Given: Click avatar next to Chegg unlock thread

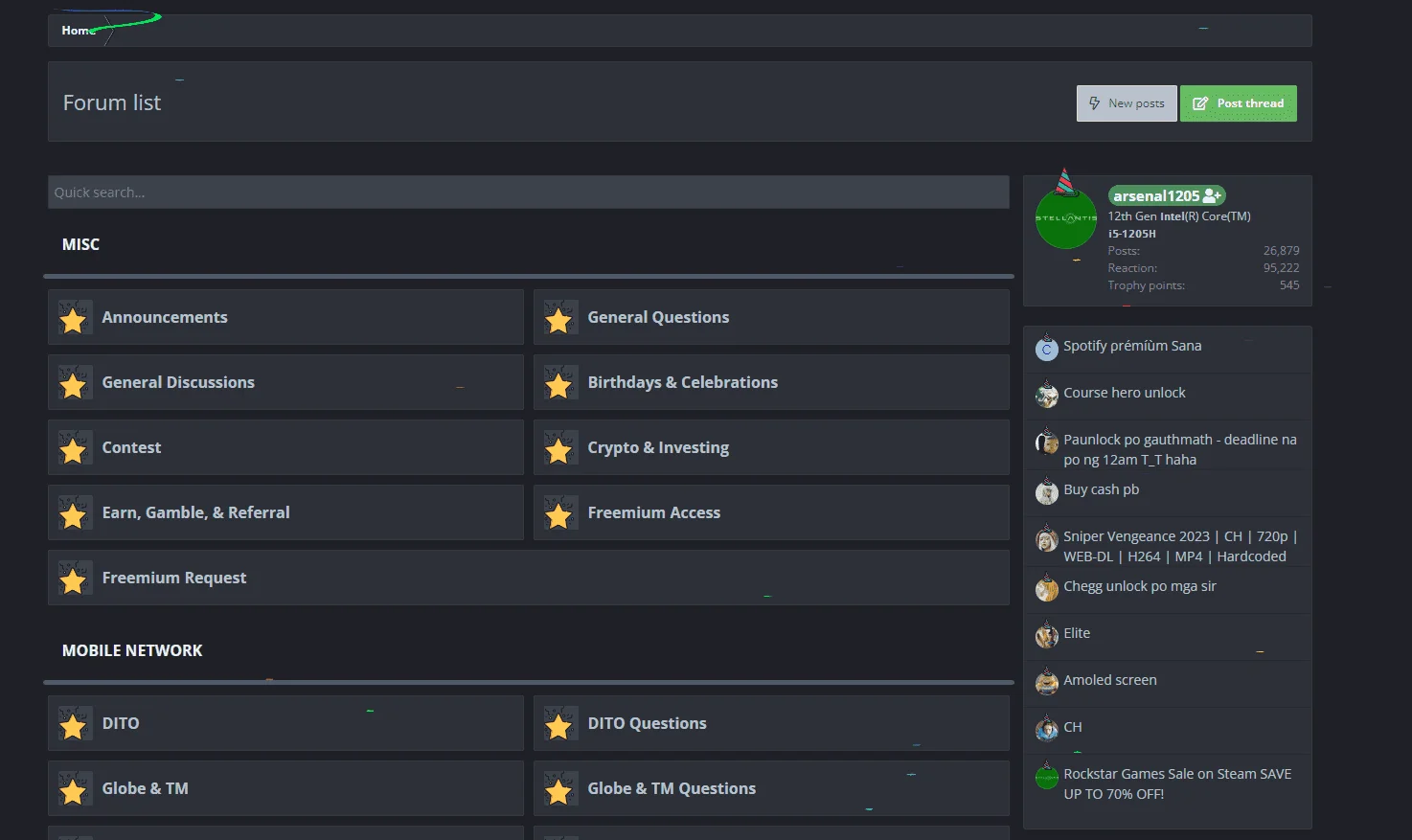Looking at the screenshot, I should pyautogui.click(x=1047, y=589).
